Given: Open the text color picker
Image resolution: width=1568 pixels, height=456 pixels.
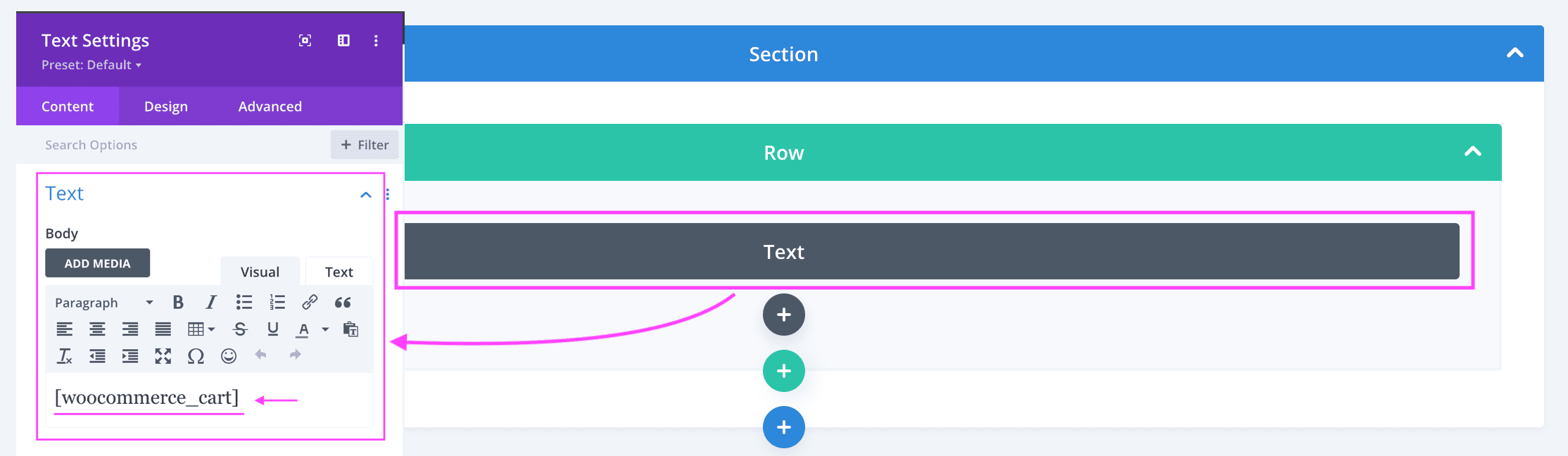Looking at the screenshot, I should click(x=303, y=329).
